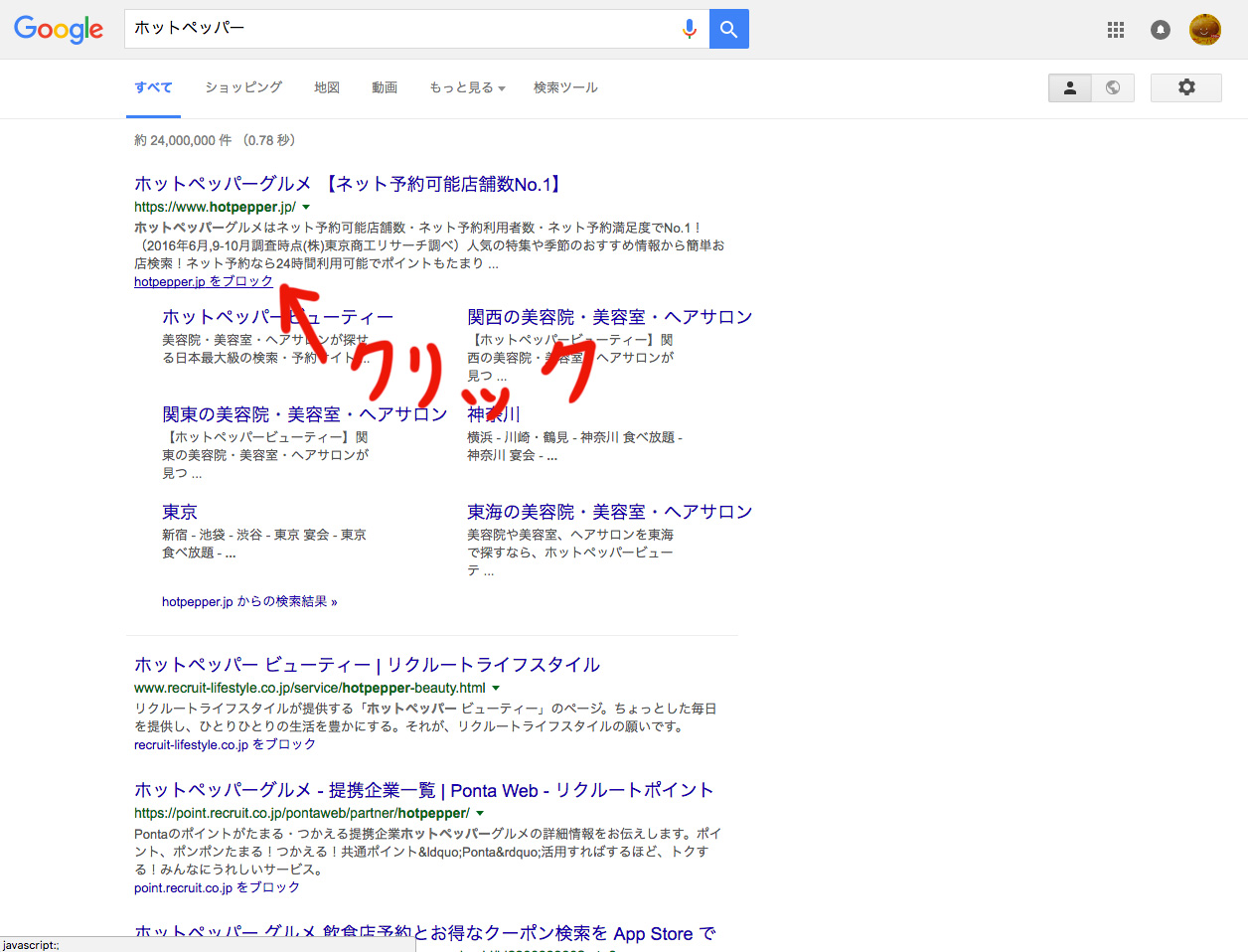The width and height of the screenshot is (1248, 952).
Task: Open 東海の美容院・美容室・ヘアサロン sitelink
Action: [x=610, y=512]
